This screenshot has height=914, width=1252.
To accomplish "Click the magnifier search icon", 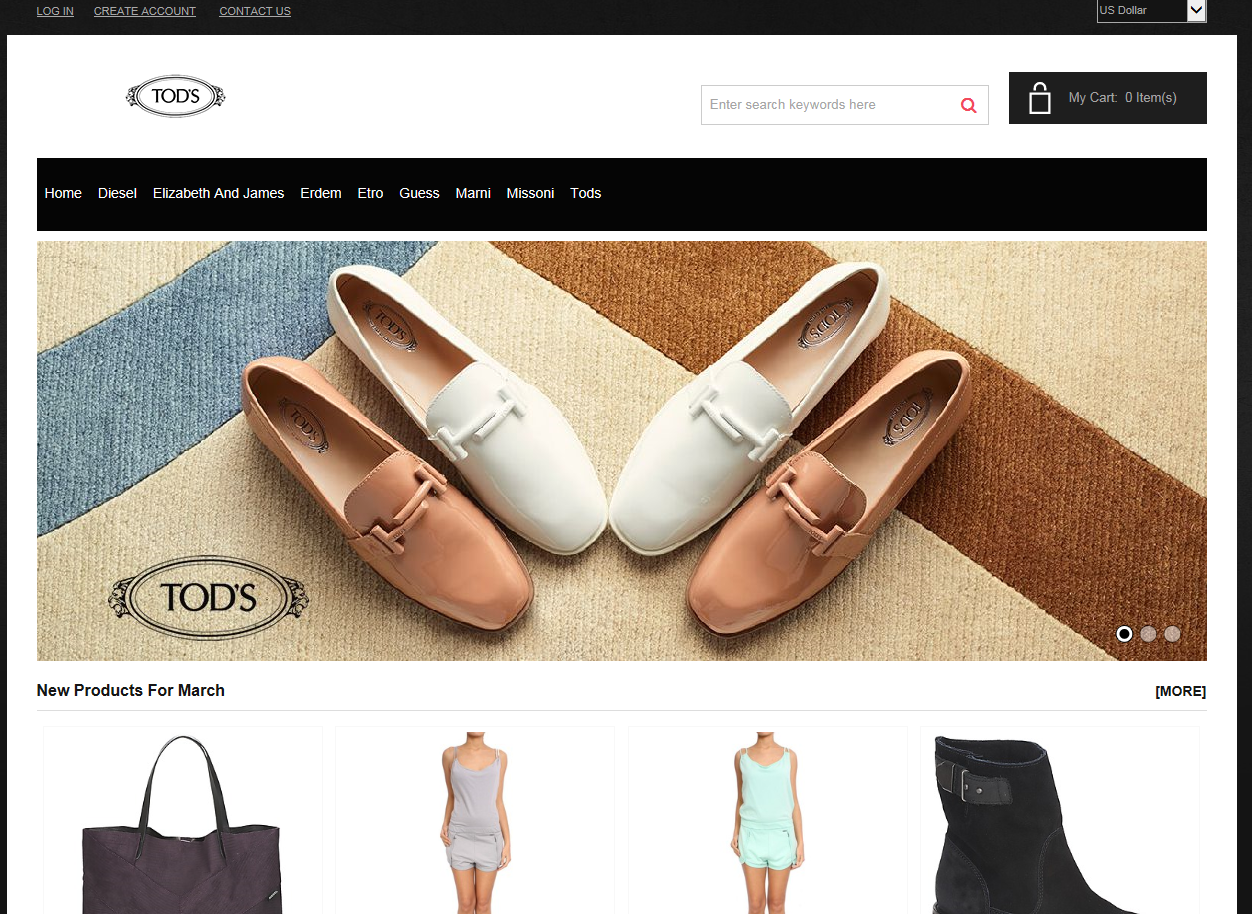I will pyautogui.click(x=968, y=105).
